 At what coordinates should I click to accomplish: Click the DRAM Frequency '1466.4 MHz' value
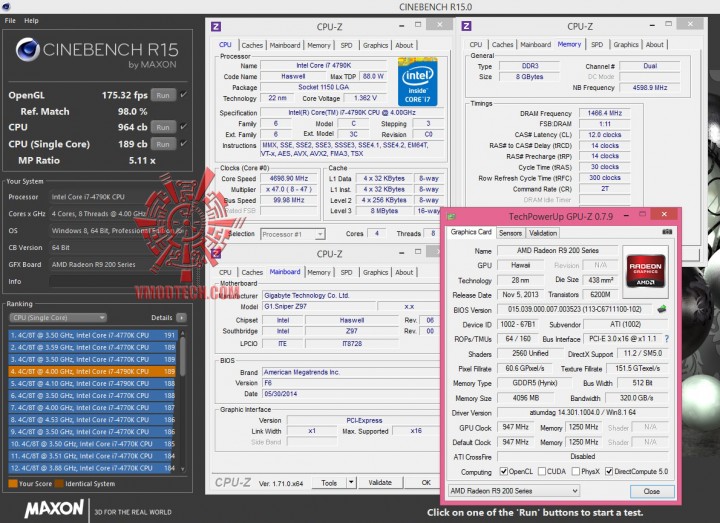click(604, 113)
